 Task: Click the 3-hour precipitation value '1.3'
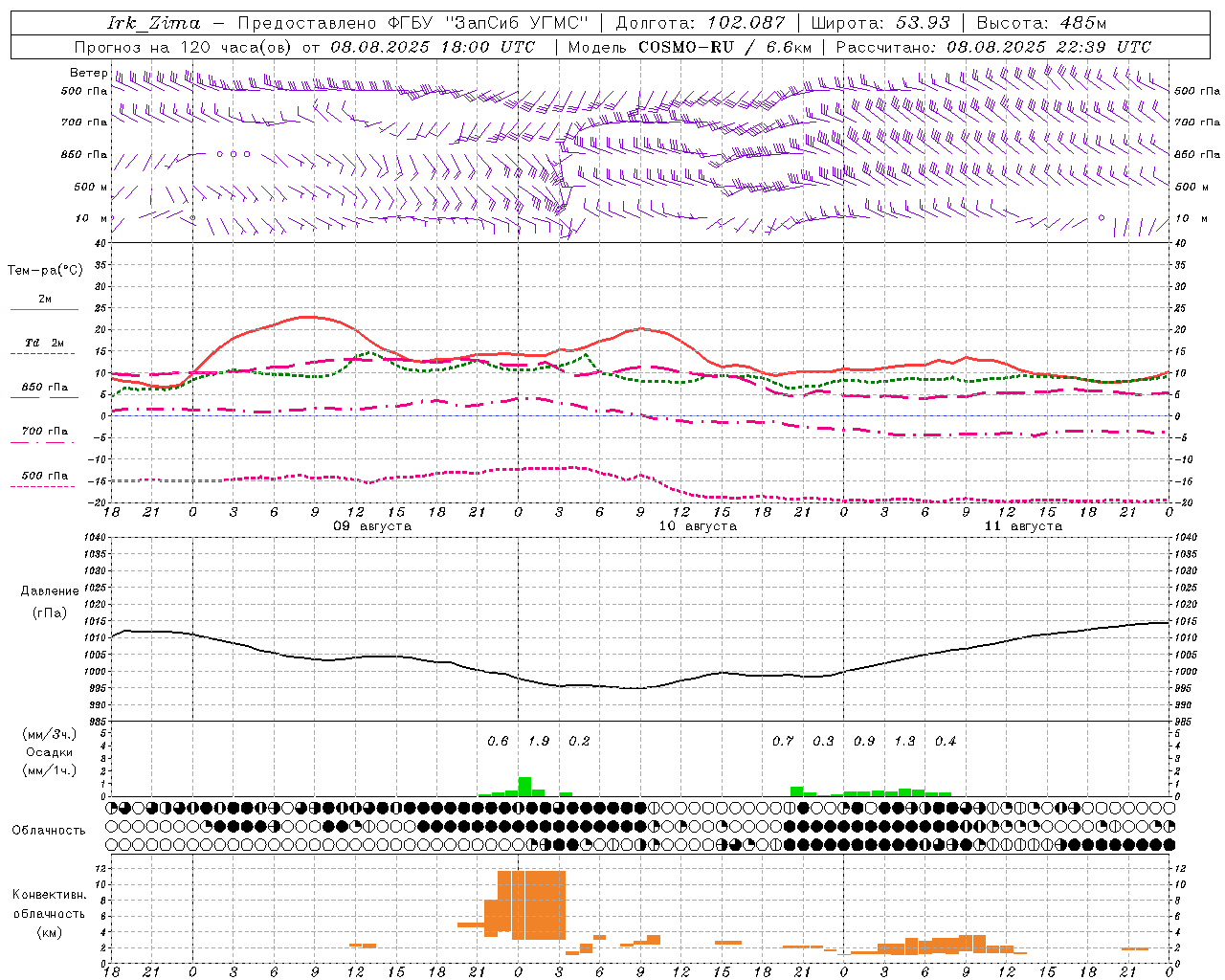coord(904,741)
